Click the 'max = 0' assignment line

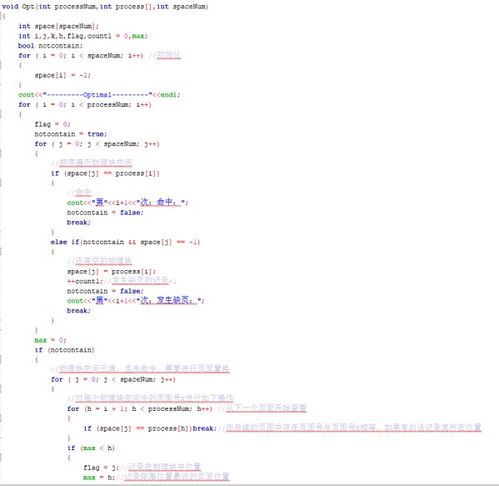(50, 340)
